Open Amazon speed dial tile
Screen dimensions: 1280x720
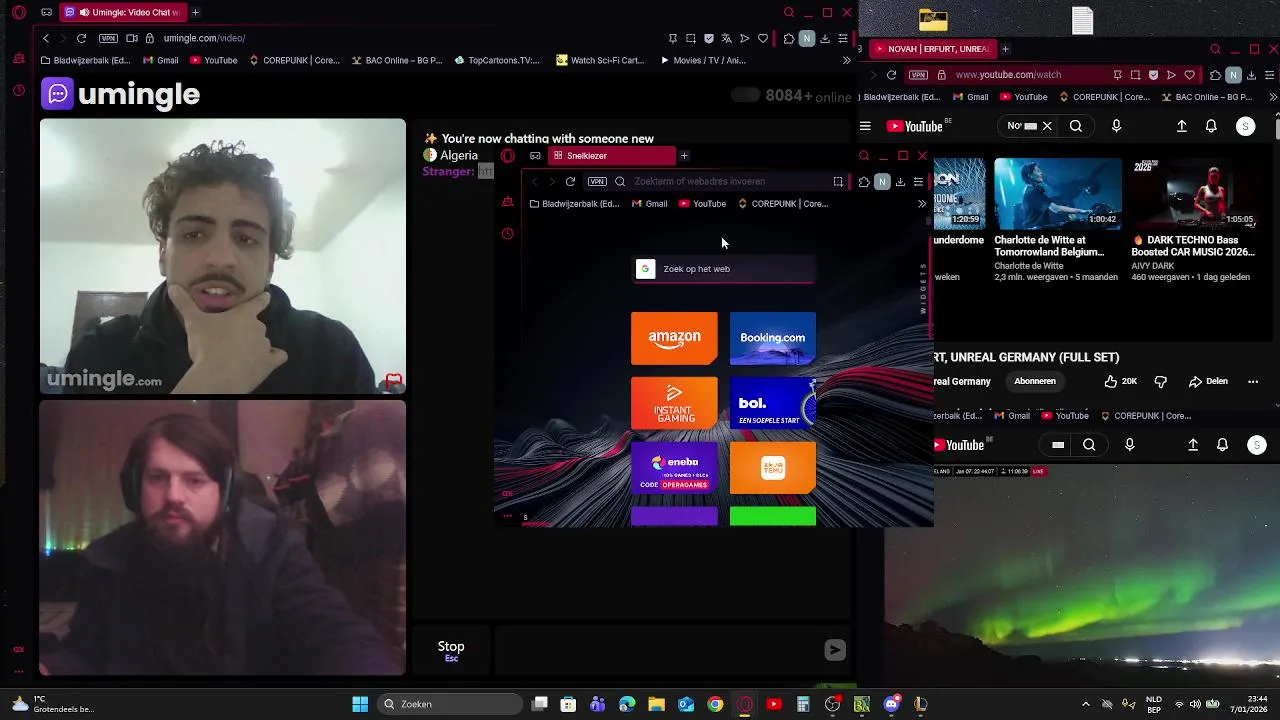674,338
